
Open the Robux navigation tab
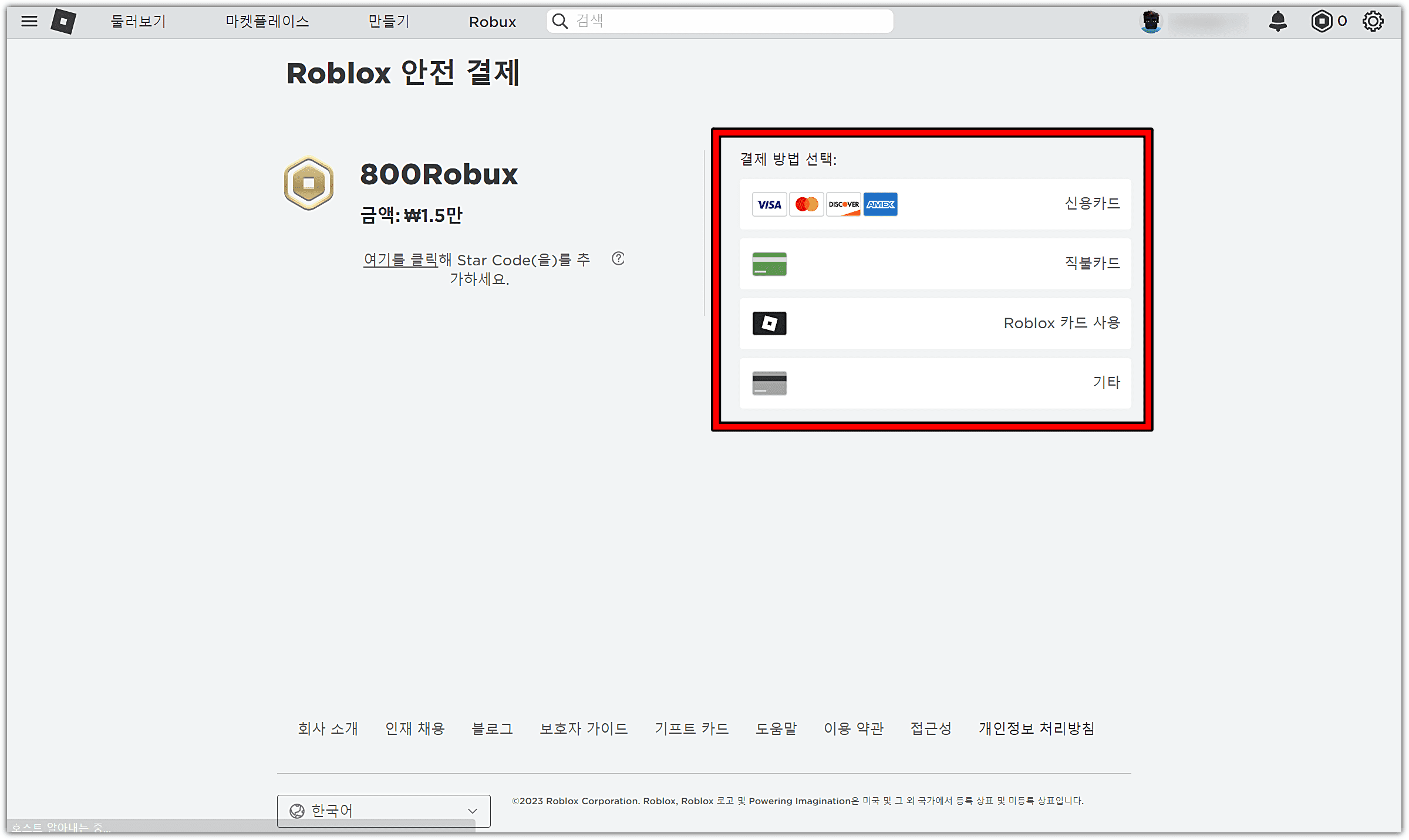[x=492, y=22]
